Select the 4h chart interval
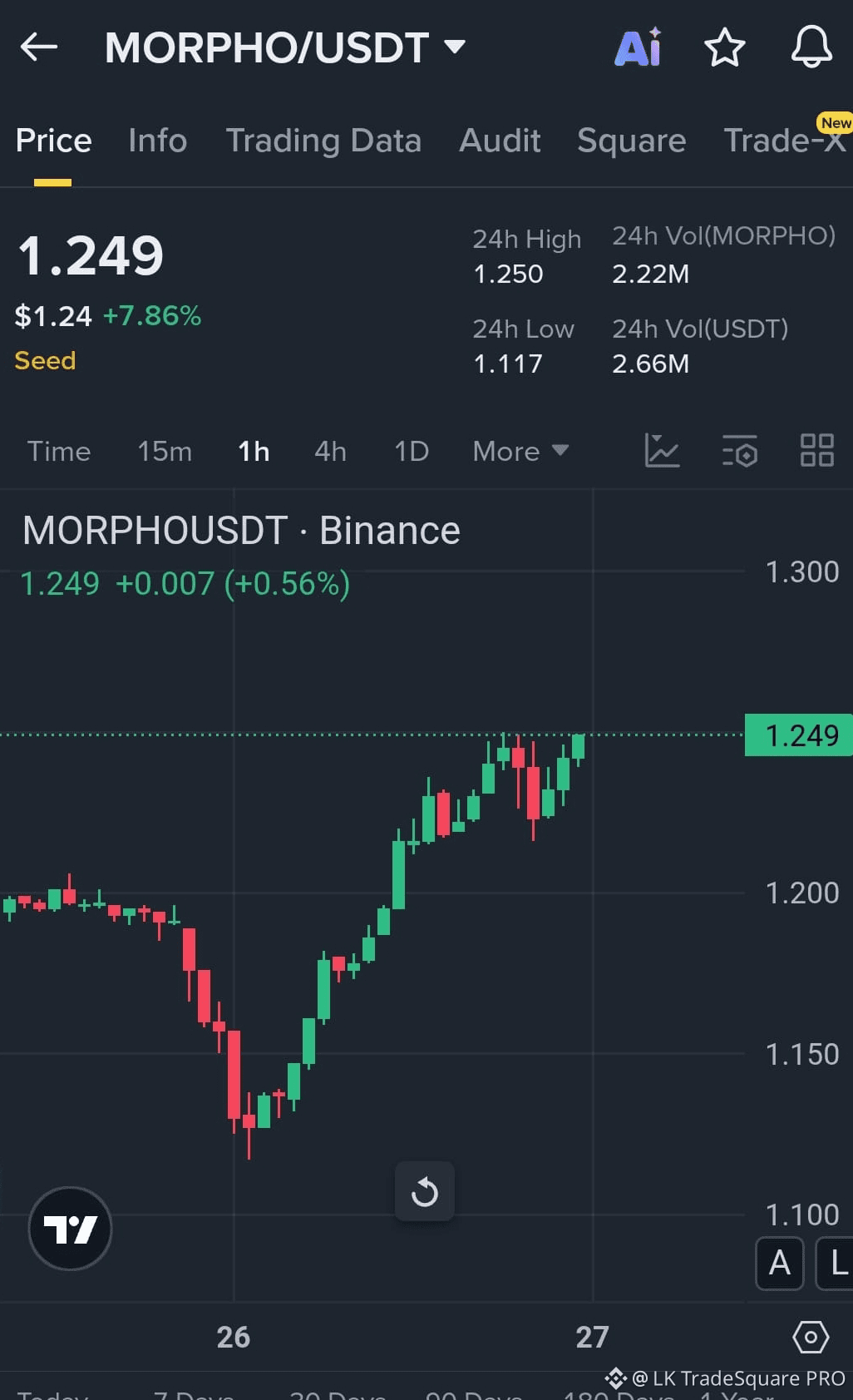 (x=330, y=451)
